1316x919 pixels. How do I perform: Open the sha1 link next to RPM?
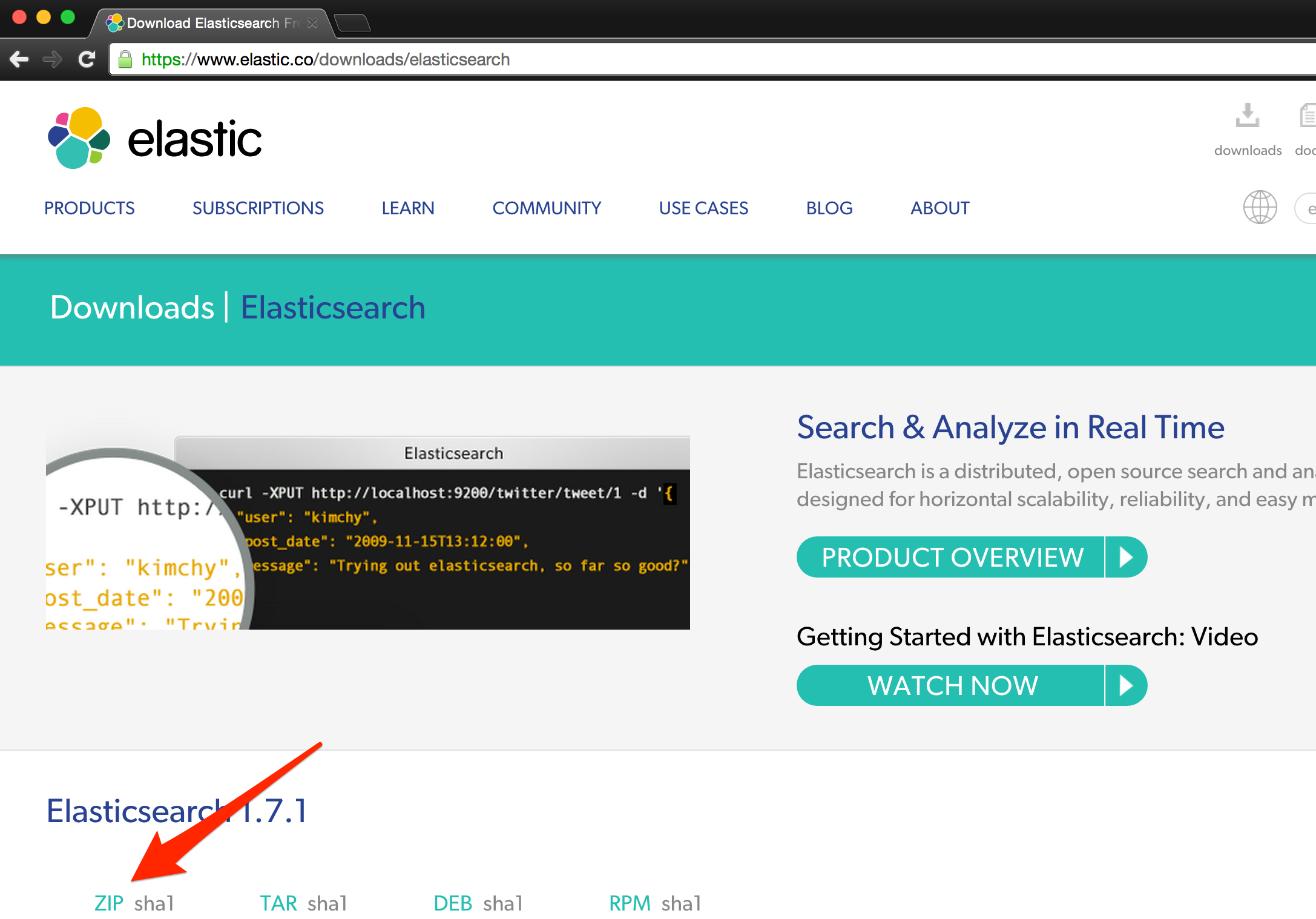[x=682, y=903]
